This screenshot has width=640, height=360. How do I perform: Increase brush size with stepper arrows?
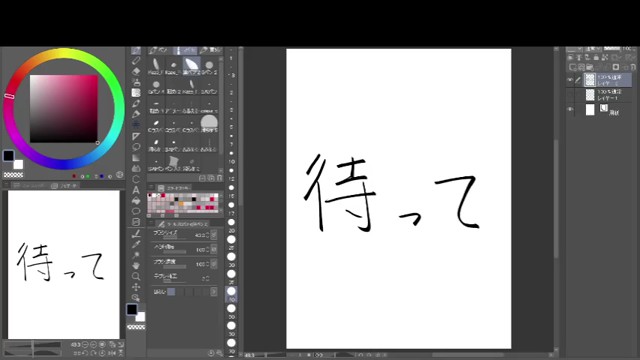(207, 235)
